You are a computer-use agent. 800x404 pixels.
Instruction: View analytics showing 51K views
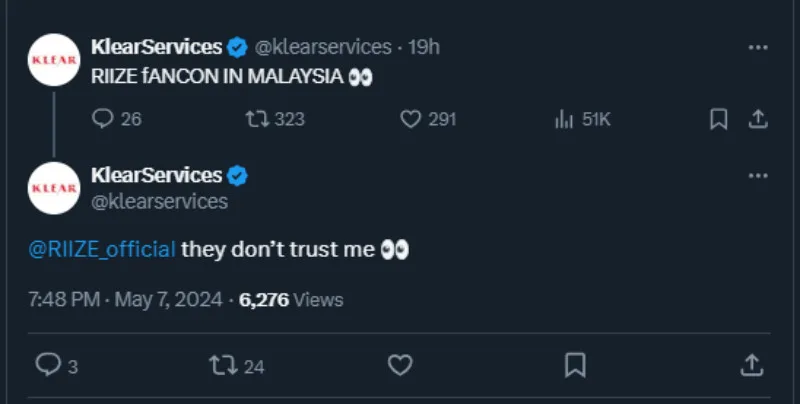[x=564, y=119]
